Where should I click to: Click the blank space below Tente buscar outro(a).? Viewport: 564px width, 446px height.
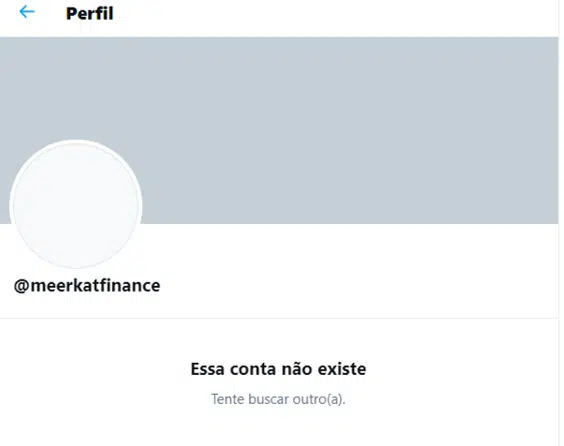278,428
